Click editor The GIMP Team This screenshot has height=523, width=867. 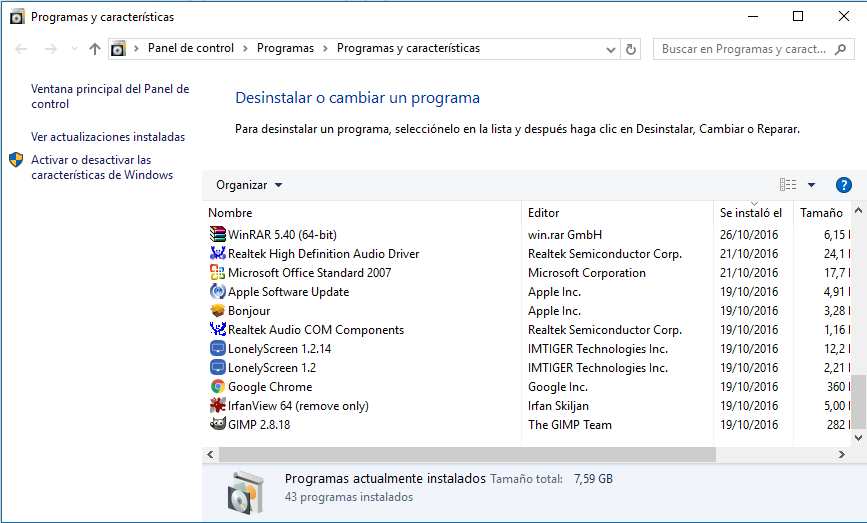coord(570,425)
